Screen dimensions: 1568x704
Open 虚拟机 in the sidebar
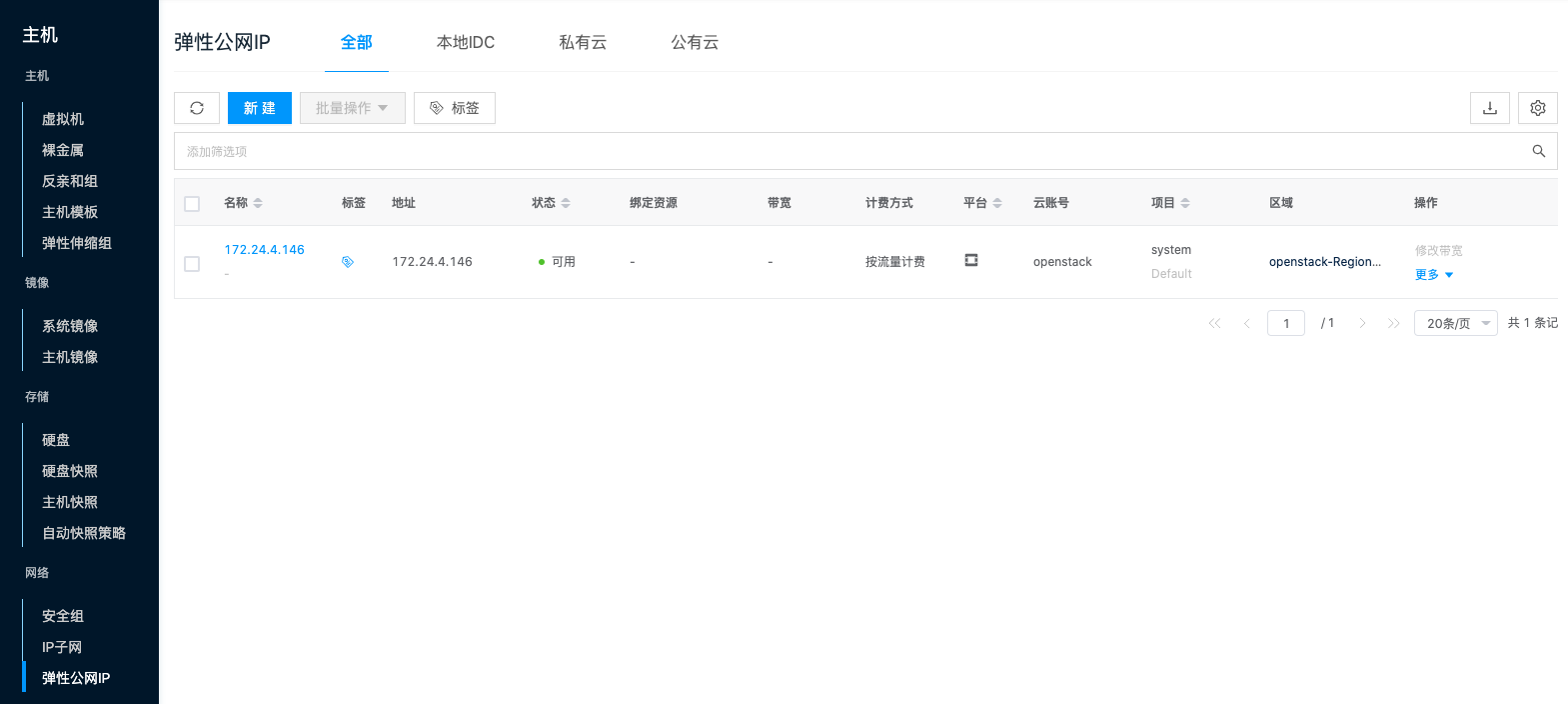63,119
